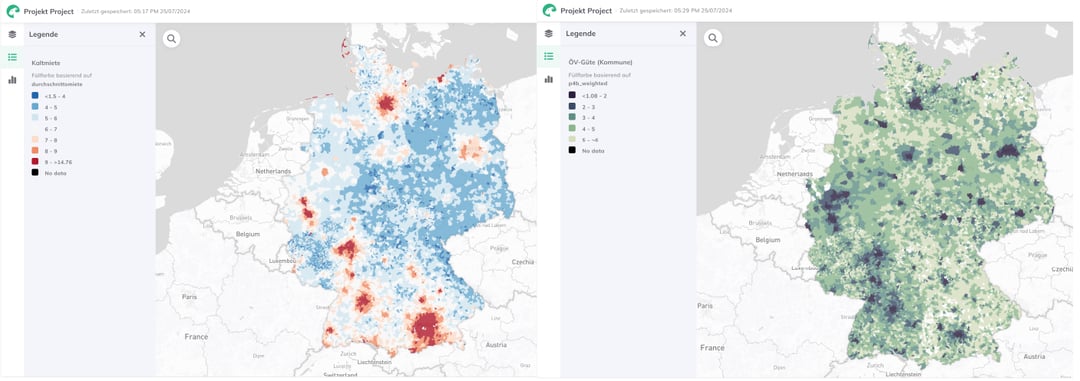Close the Legende panel showing ÖV-Güte
This screenshot has height=381, width=1080.
coord(683,34)
